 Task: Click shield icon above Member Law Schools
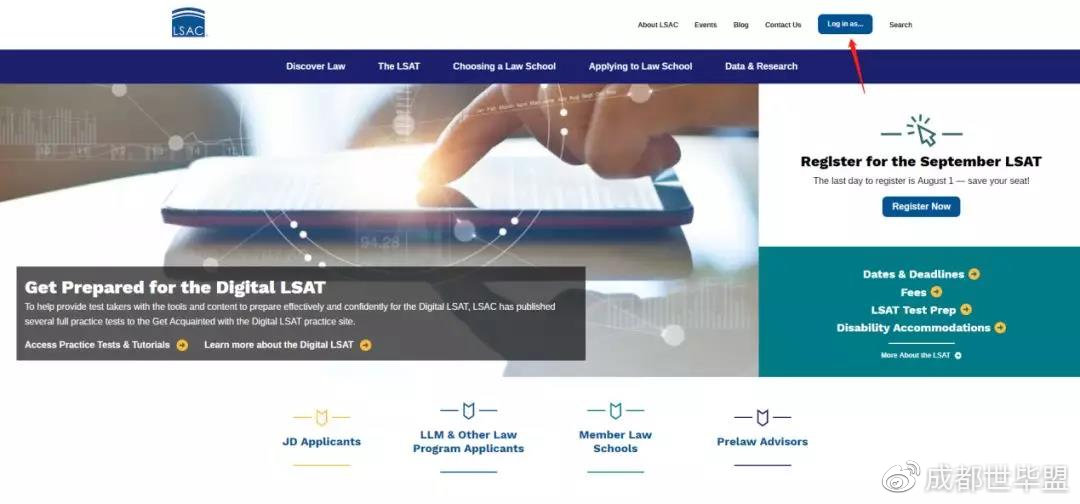tap(615, 411)
